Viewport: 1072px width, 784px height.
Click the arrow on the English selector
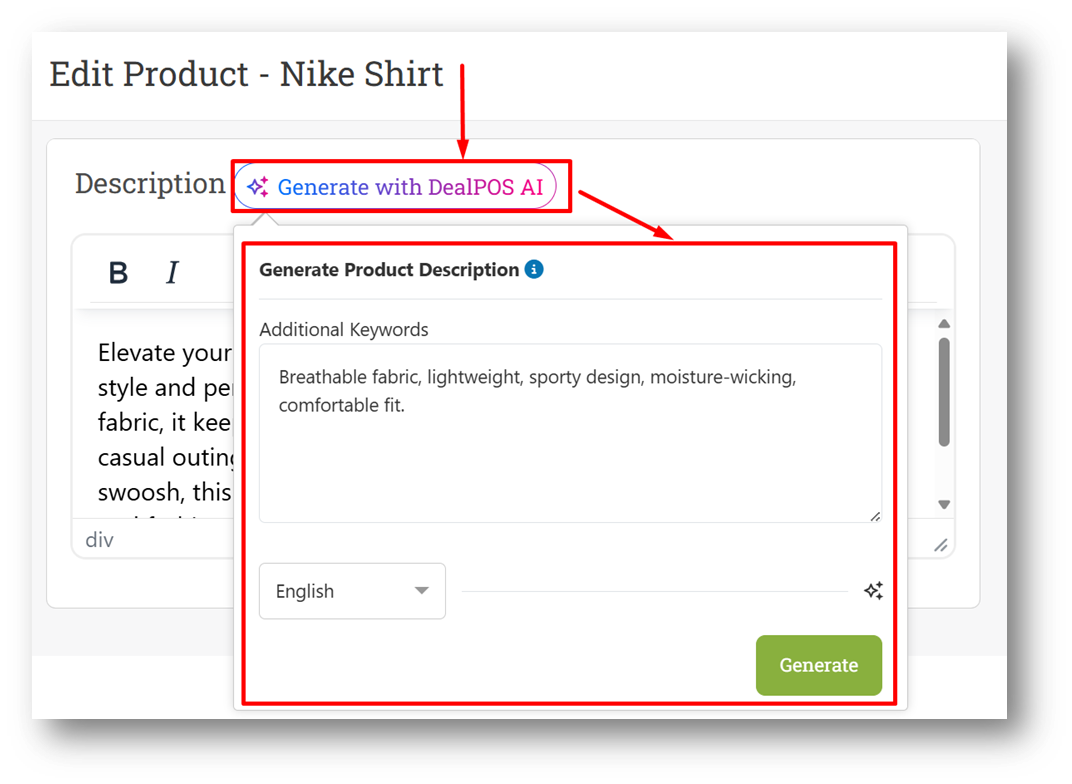422,591
